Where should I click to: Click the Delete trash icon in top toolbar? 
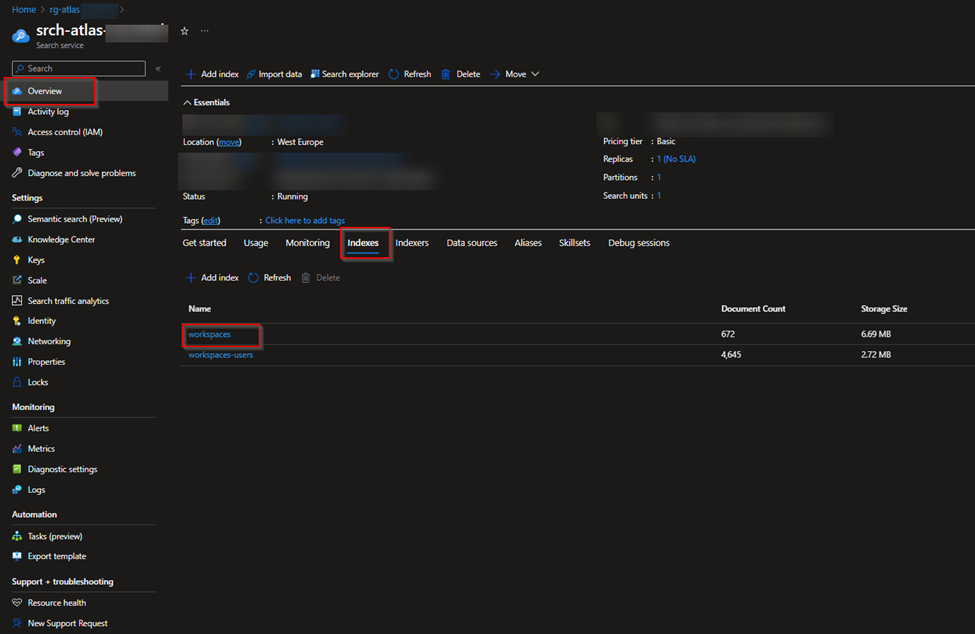pos(446,74)
